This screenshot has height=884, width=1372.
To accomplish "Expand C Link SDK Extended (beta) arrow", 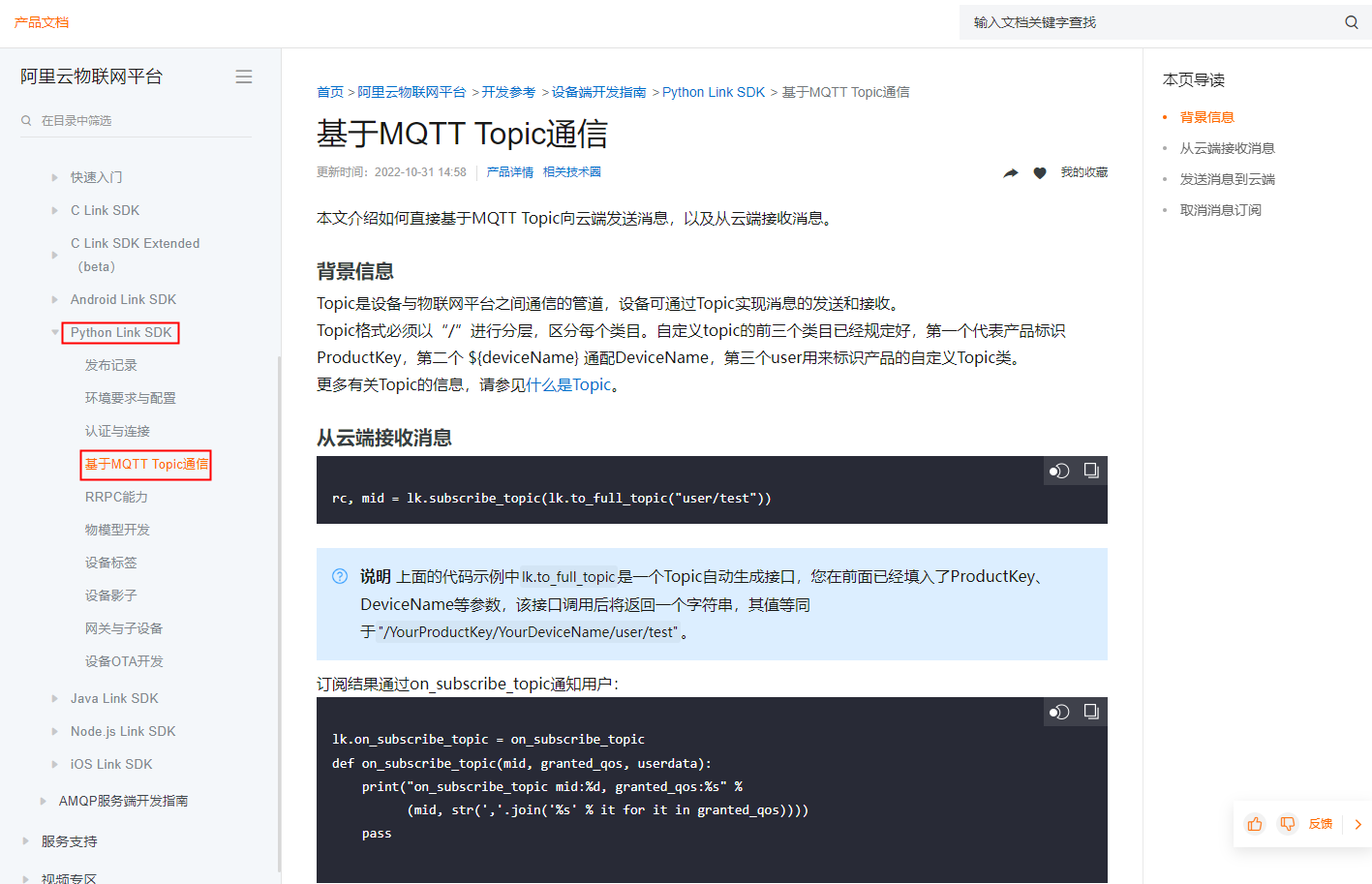I will [x=54, y=255].
